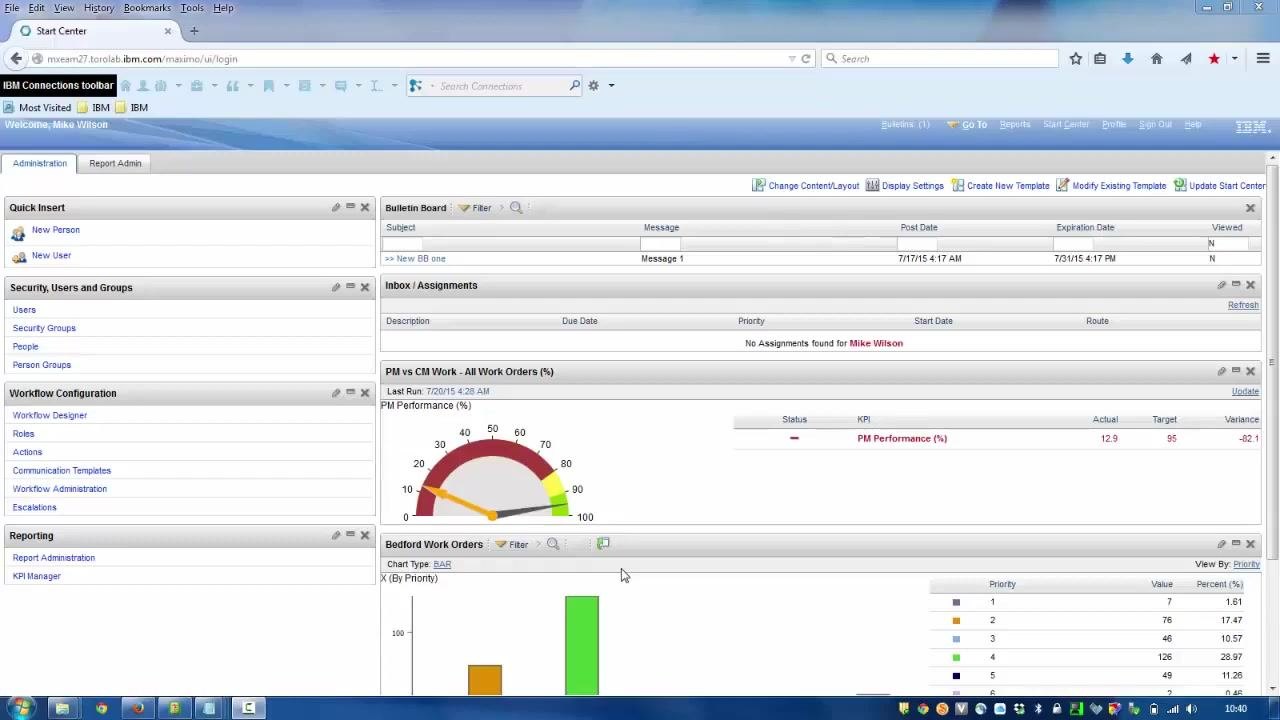The height and width of the screenshot is (720, 1280).
Task: Click the Bulletin Board search magnifier icon
Action: point(516,207)
